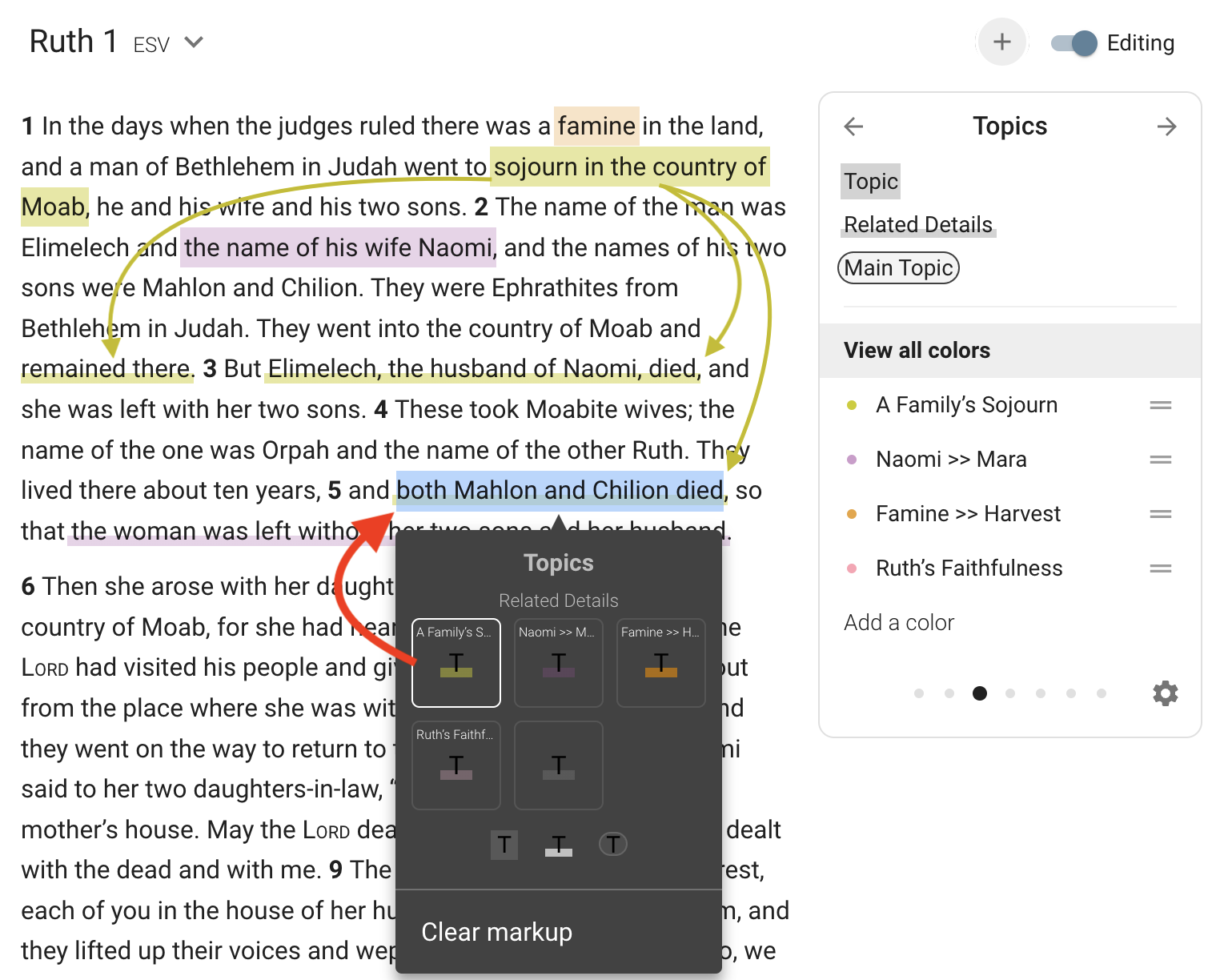
Task: Click the plus add button
Action: click(1001, 42)
